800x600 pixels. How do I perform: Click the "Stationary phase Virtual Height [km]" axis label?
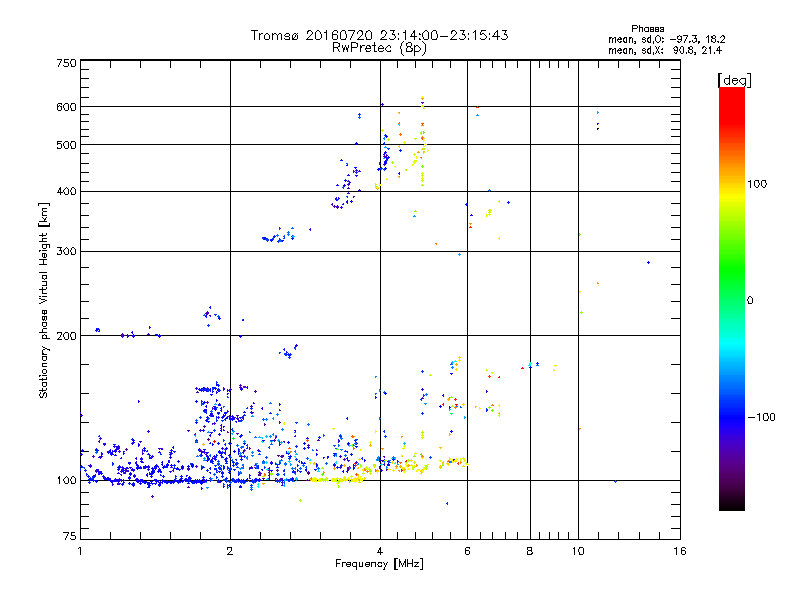coord(44,301)
